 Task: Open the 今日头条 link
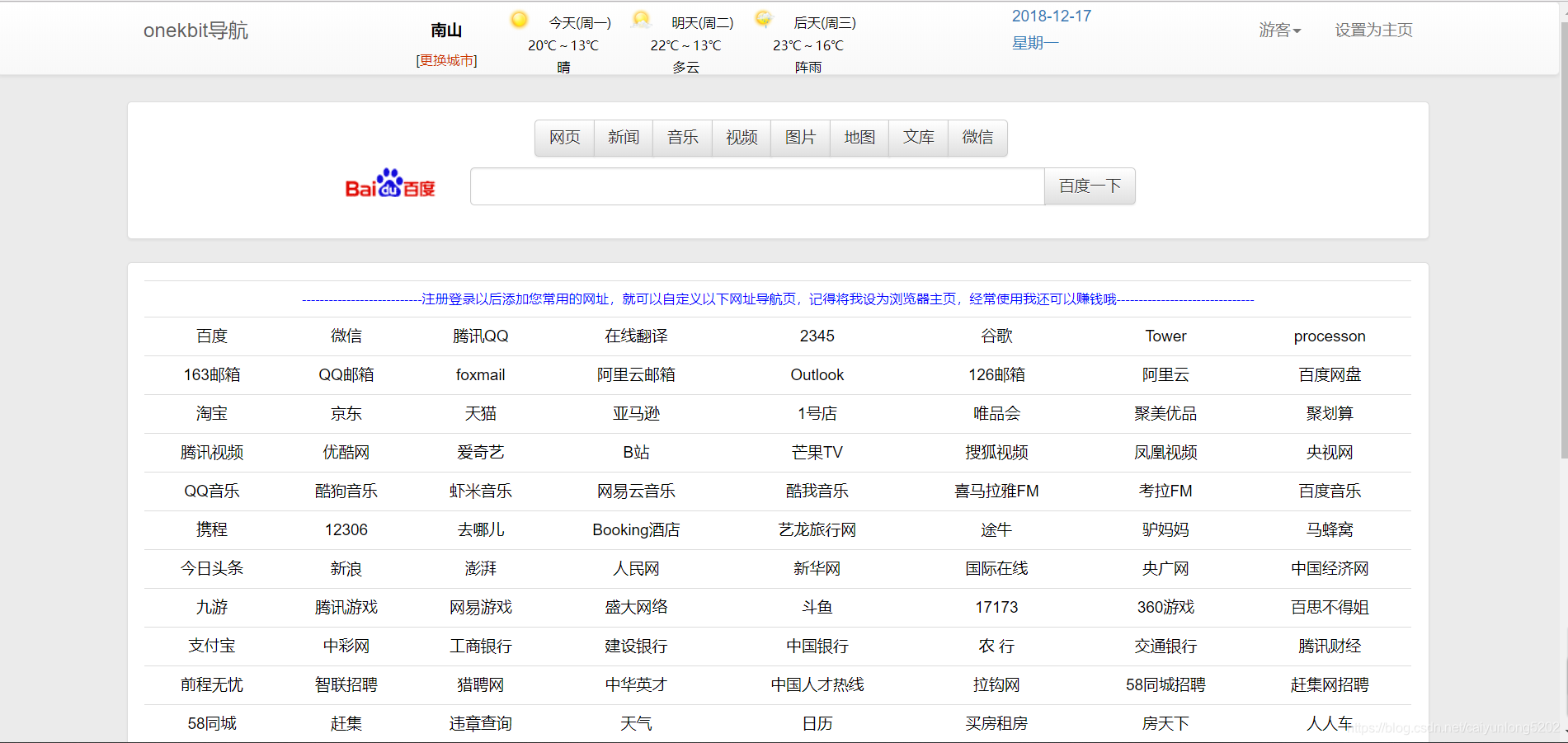[212, 569]
